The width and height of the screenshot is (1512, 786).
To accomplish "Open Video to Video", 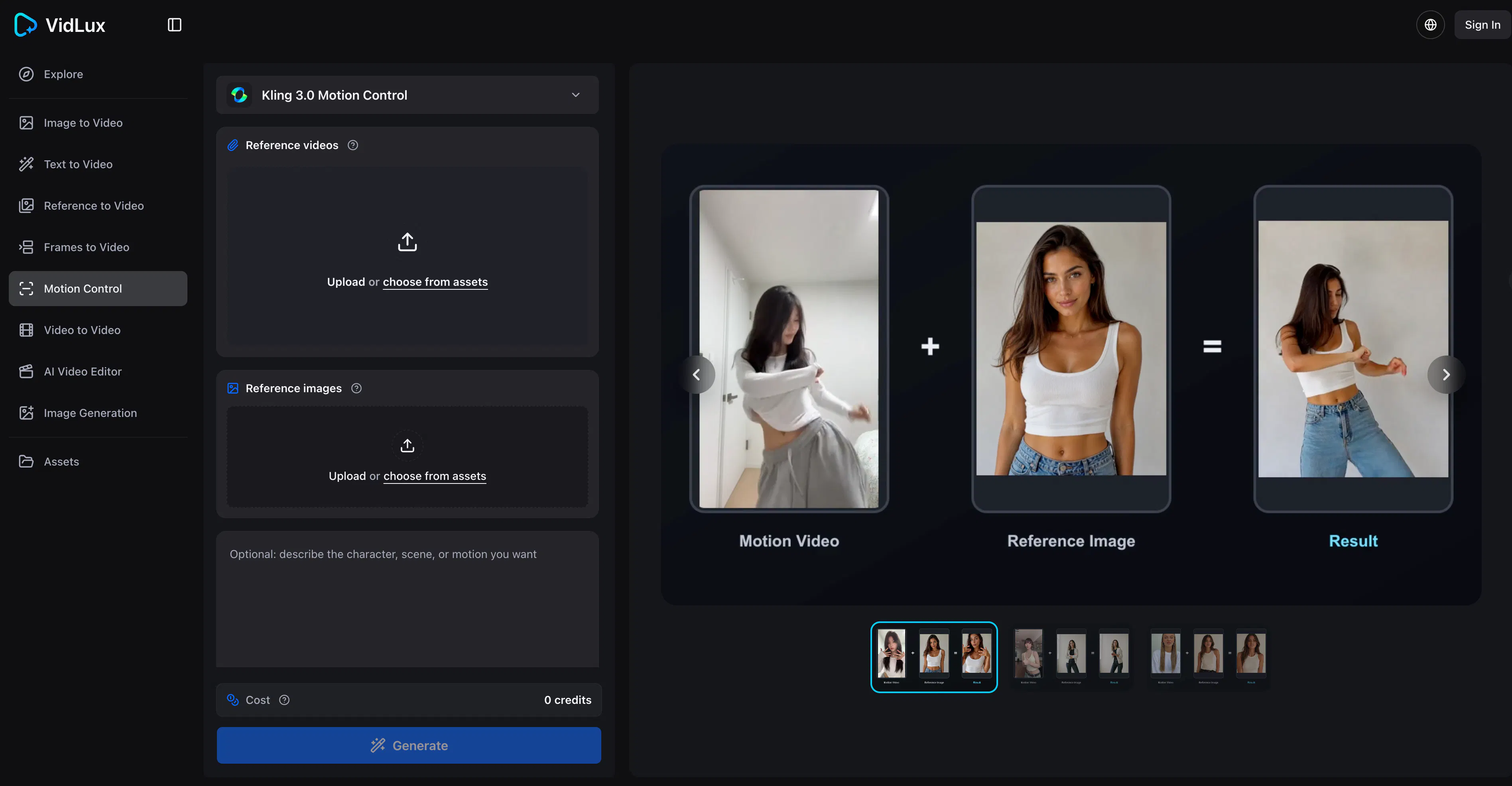I will pos(98,330).
